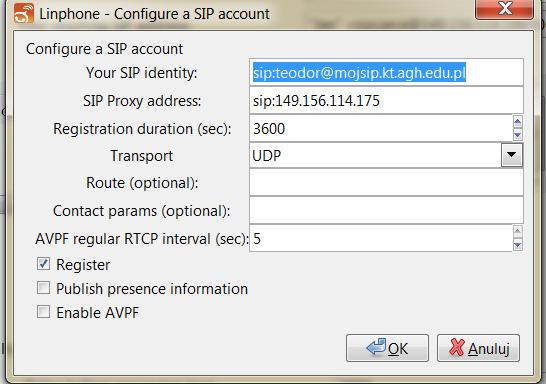Click the Registration duration value field

pos(381,128)
